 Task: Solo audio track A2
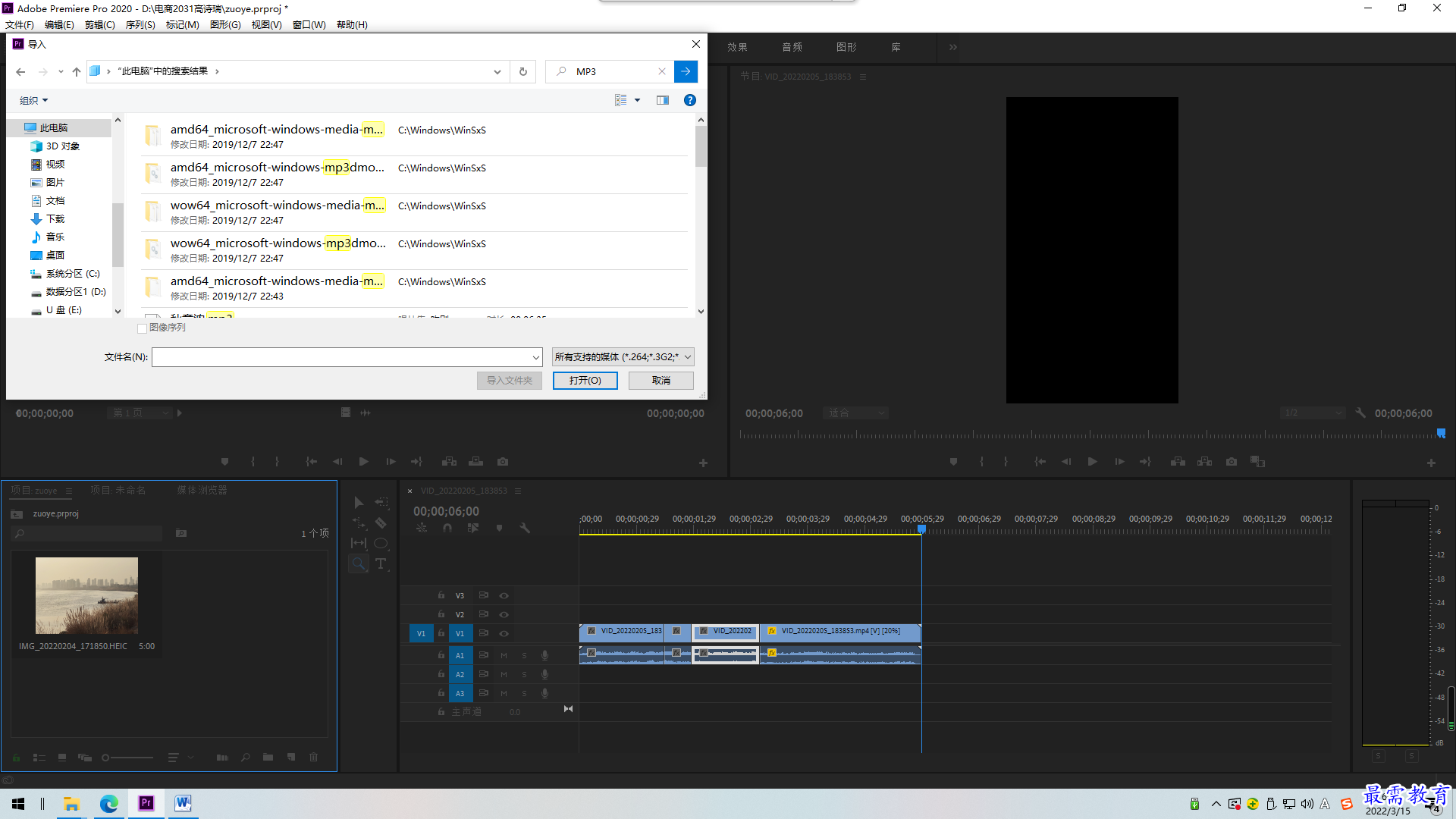(x=524, y=674)
